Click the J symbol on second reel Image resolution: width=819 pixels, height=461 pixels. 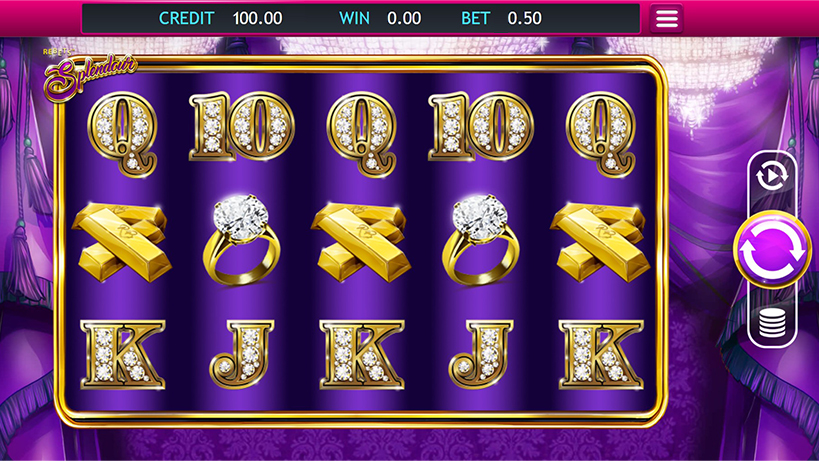coord(242,354)
